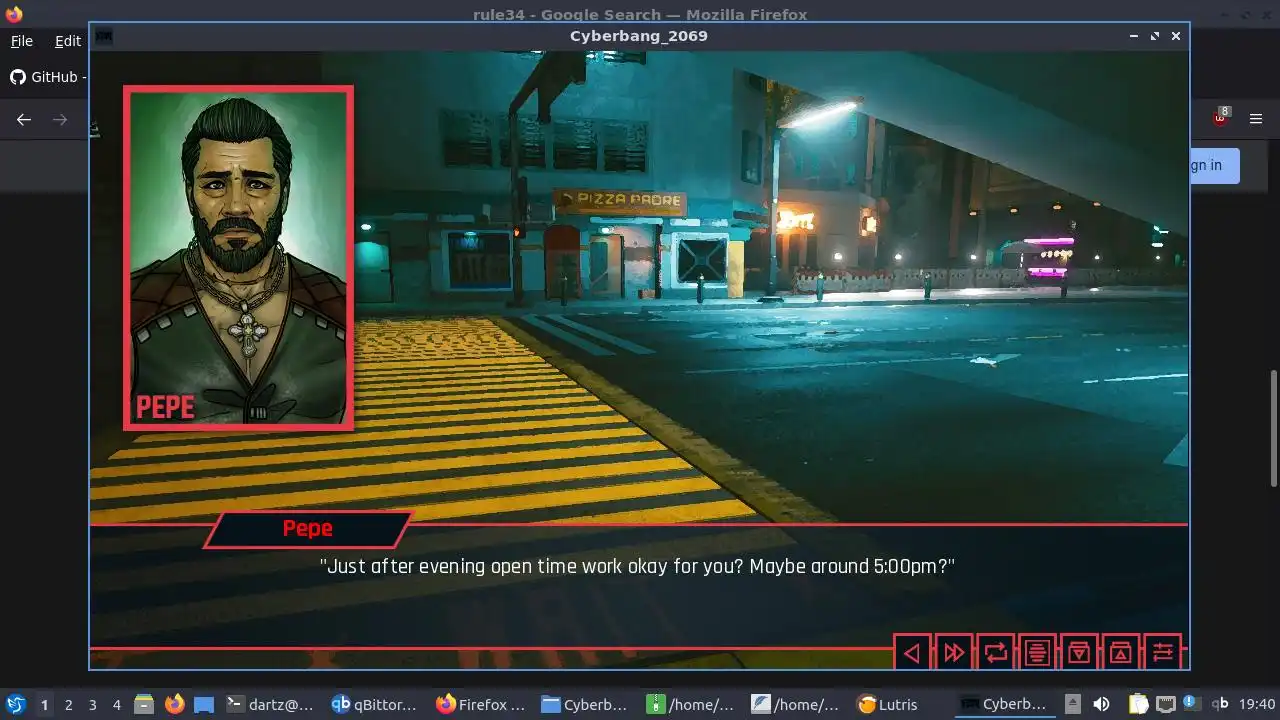The height and width of the screenshot is (720, 1280).
Task: Open Firefox hamburger application menu
Action: pos(1256,119)
